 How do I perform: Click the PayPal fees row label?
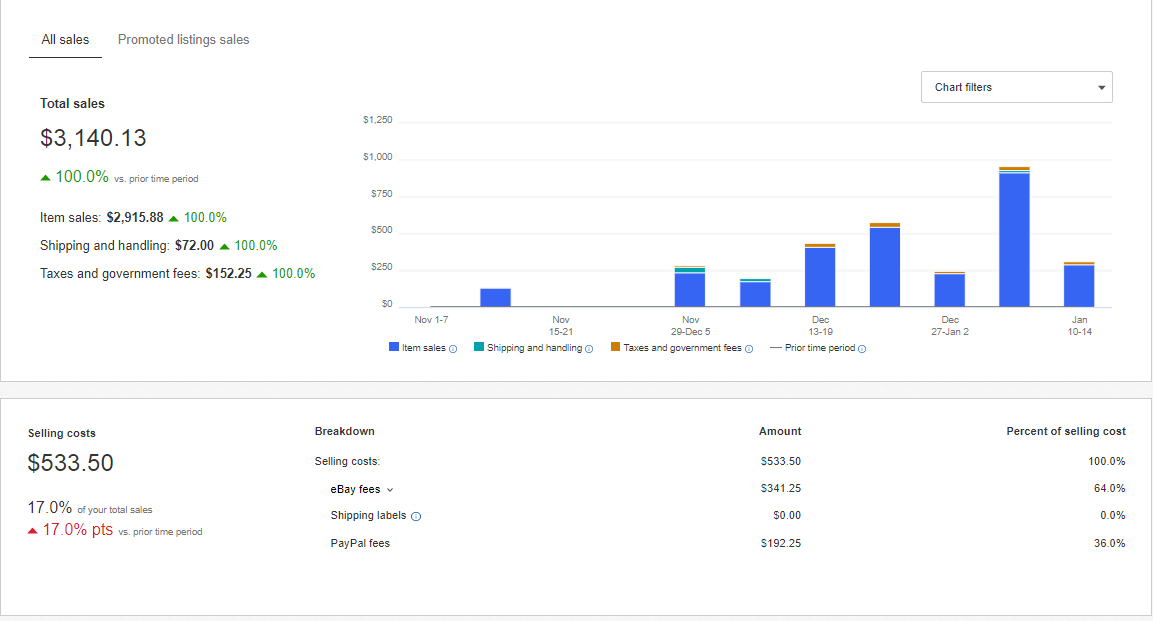(360, 543)
